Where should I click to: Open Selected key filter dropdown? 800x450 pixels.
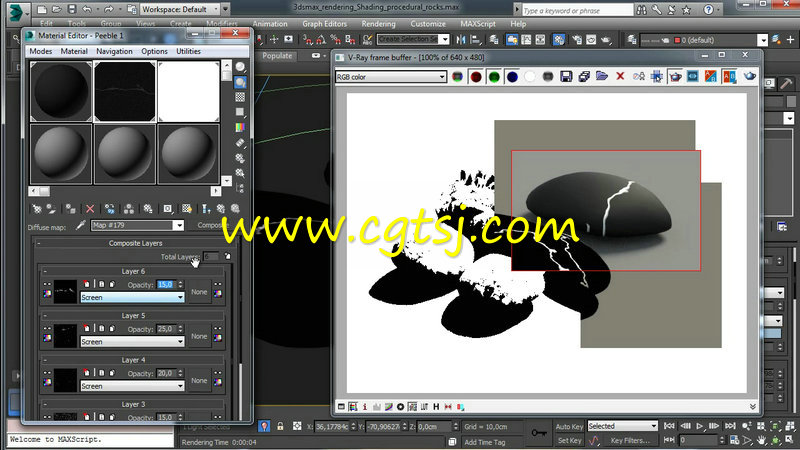click(622, 426)
